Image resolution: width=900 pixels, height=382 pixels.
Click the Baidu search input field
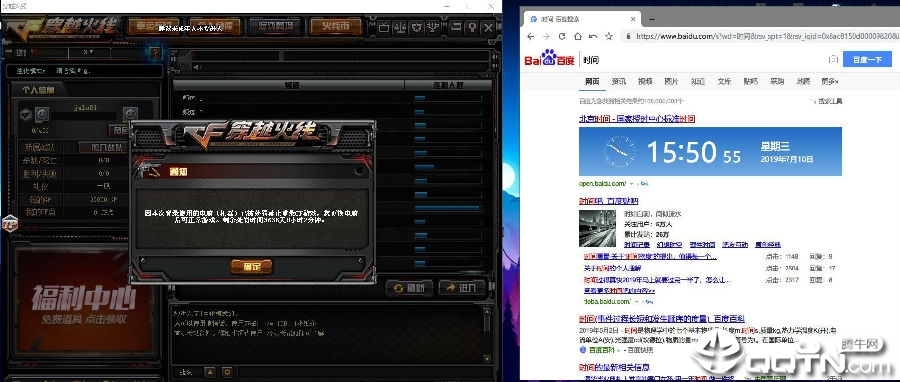703,60
